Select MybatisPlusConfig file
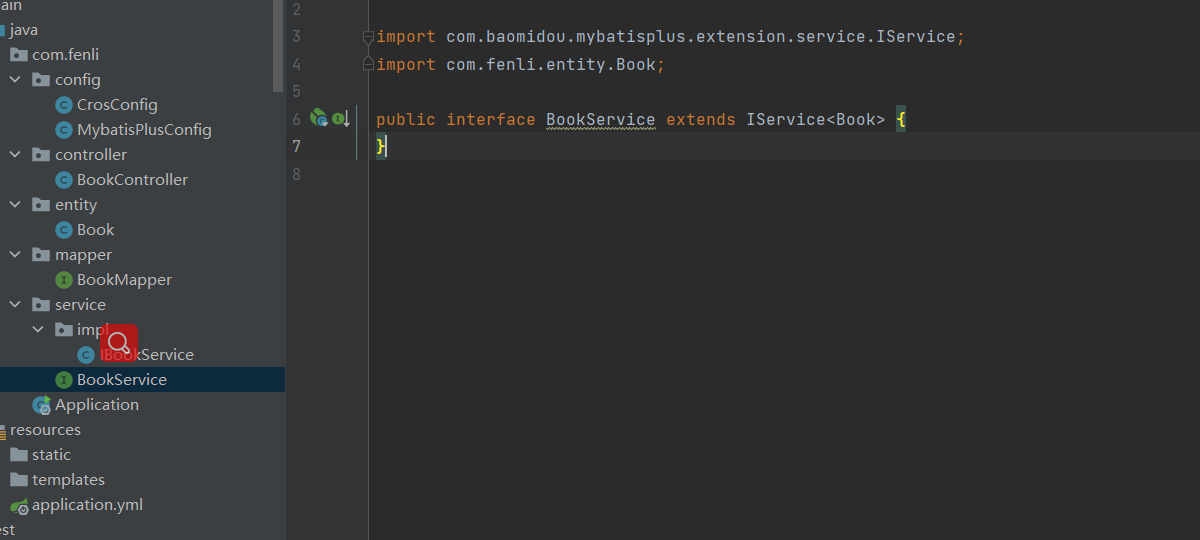The image size is (1200, 540). (x=144, y=130)
